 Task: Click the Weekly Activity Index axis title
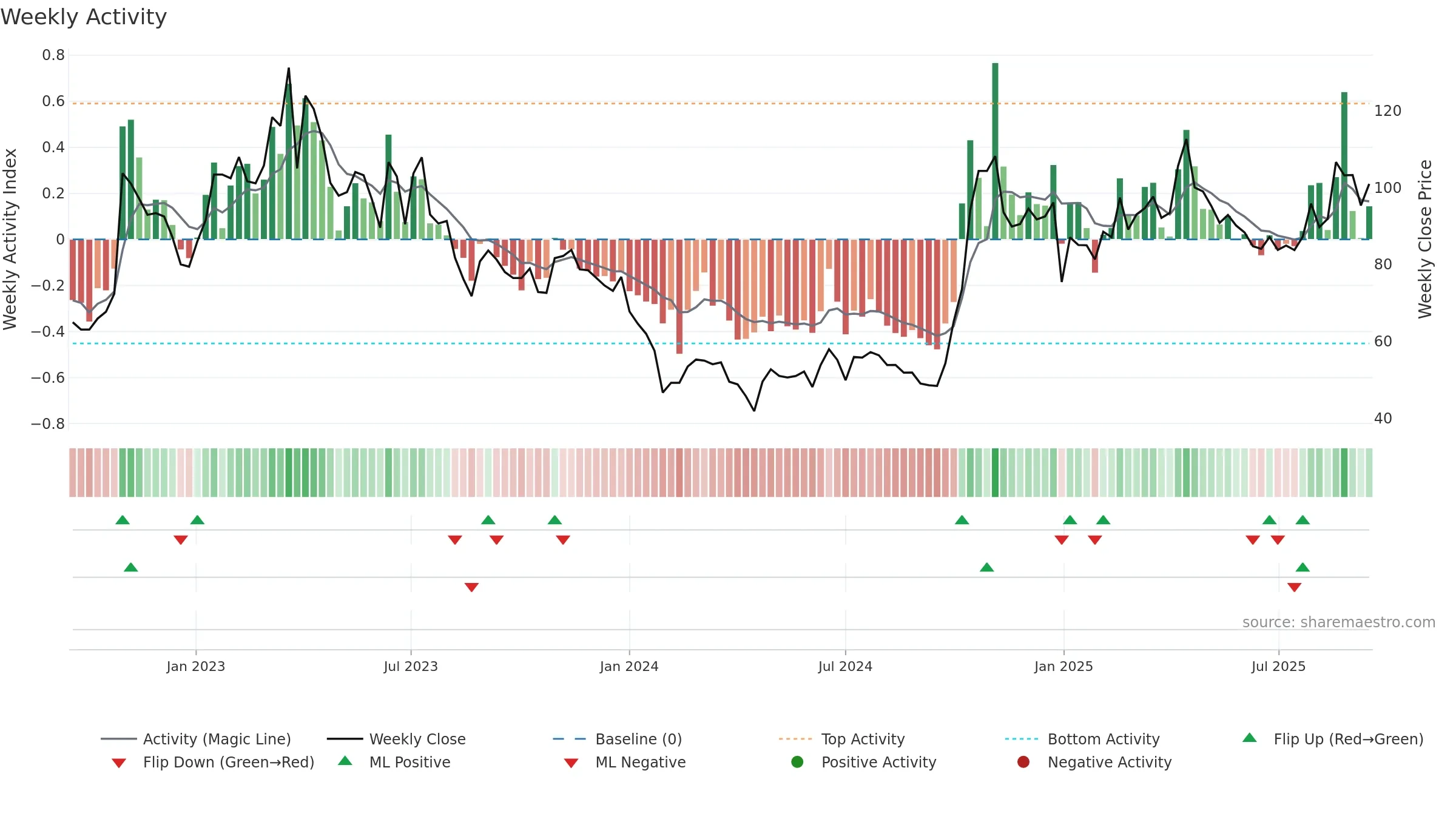(10, 239)
